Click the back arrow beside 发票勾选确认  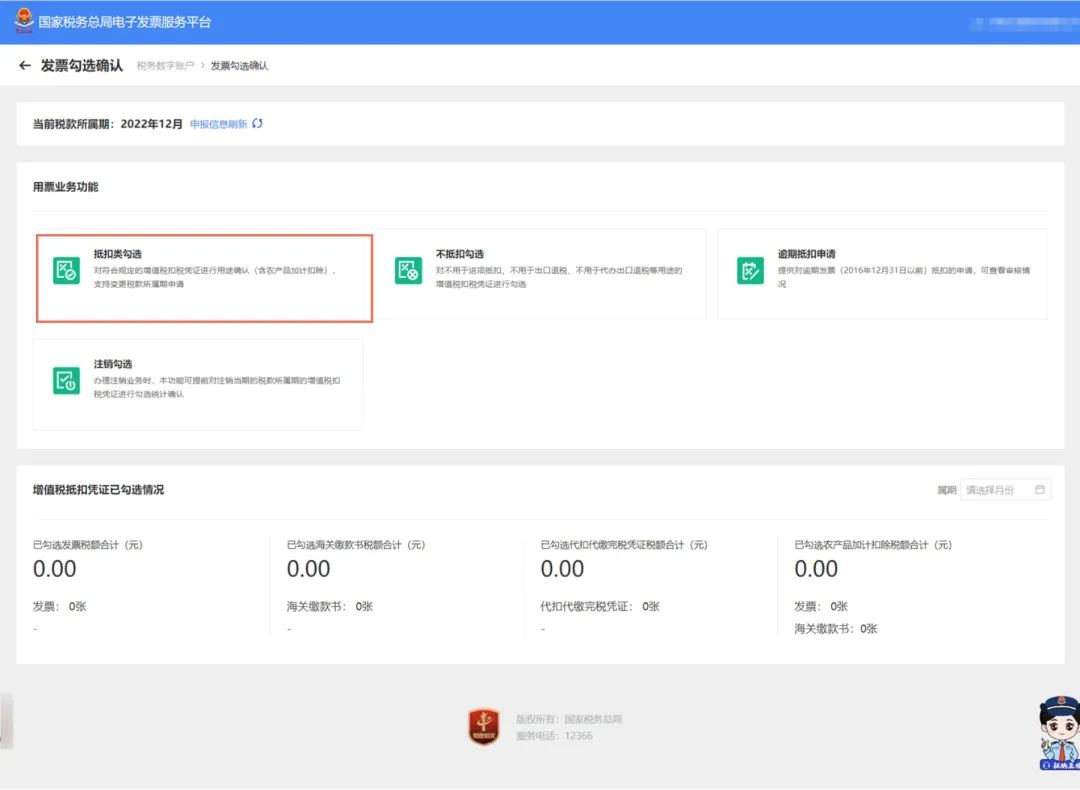[x=25, y=66]
